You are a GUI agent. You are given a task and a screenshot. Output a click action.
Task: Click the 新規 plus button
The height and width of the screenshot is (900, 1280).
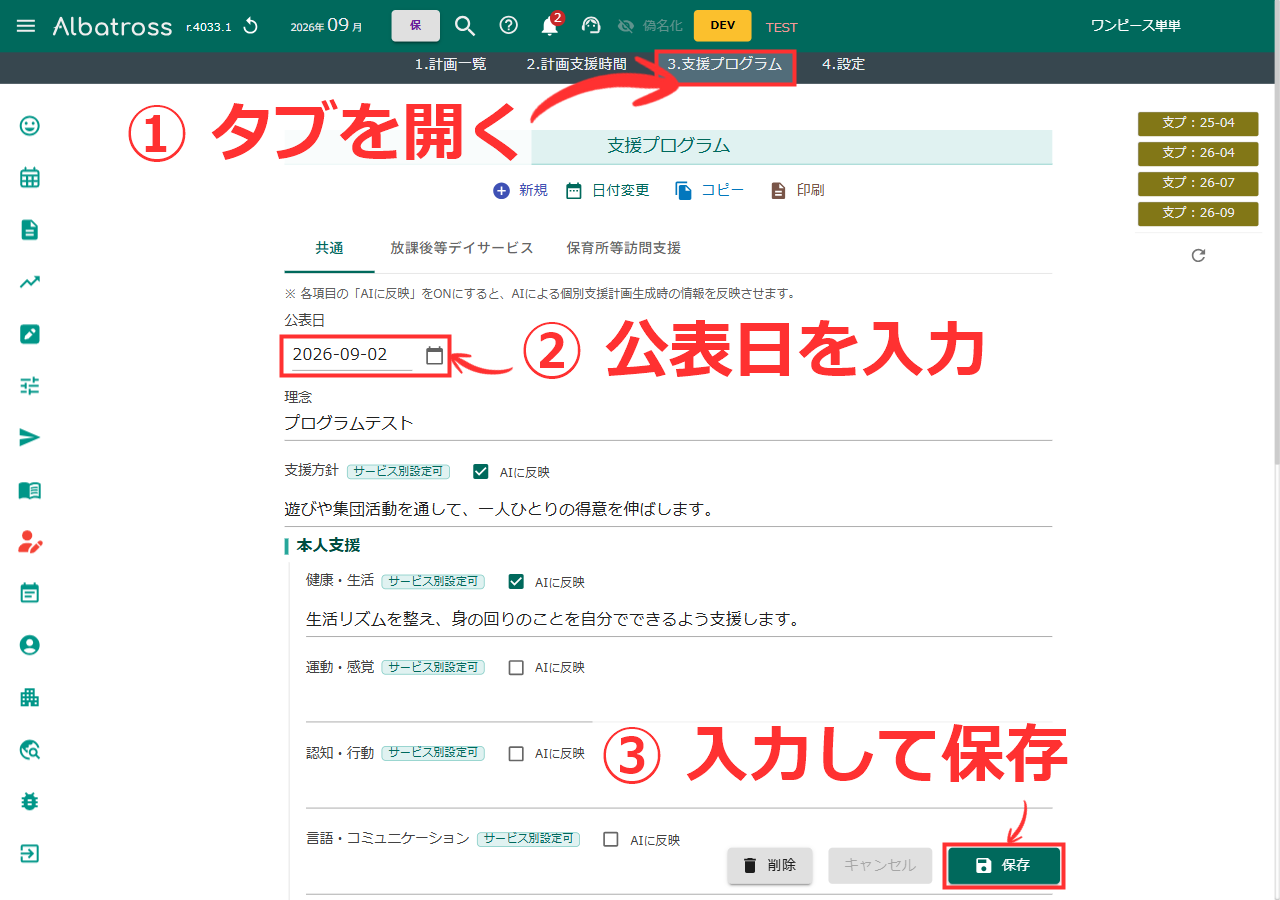click(x=520, y=190)
